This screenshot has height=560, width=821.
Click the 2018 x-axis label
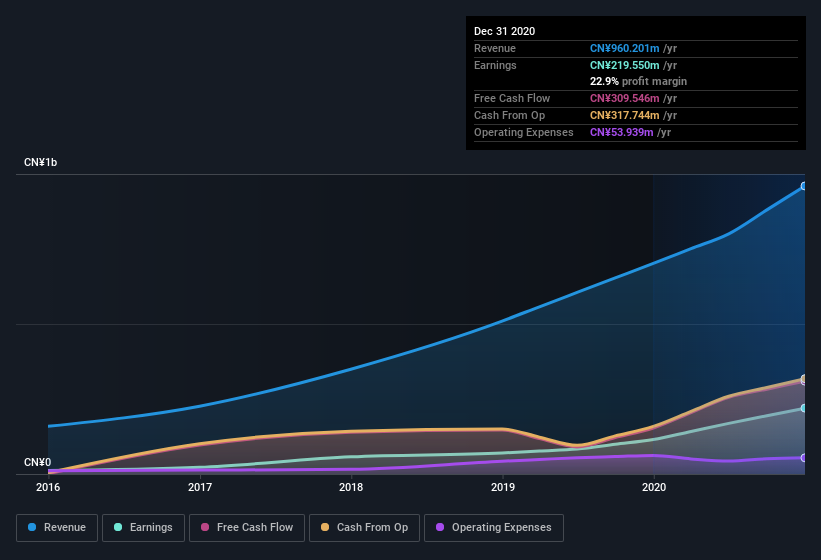pos(351,487)
